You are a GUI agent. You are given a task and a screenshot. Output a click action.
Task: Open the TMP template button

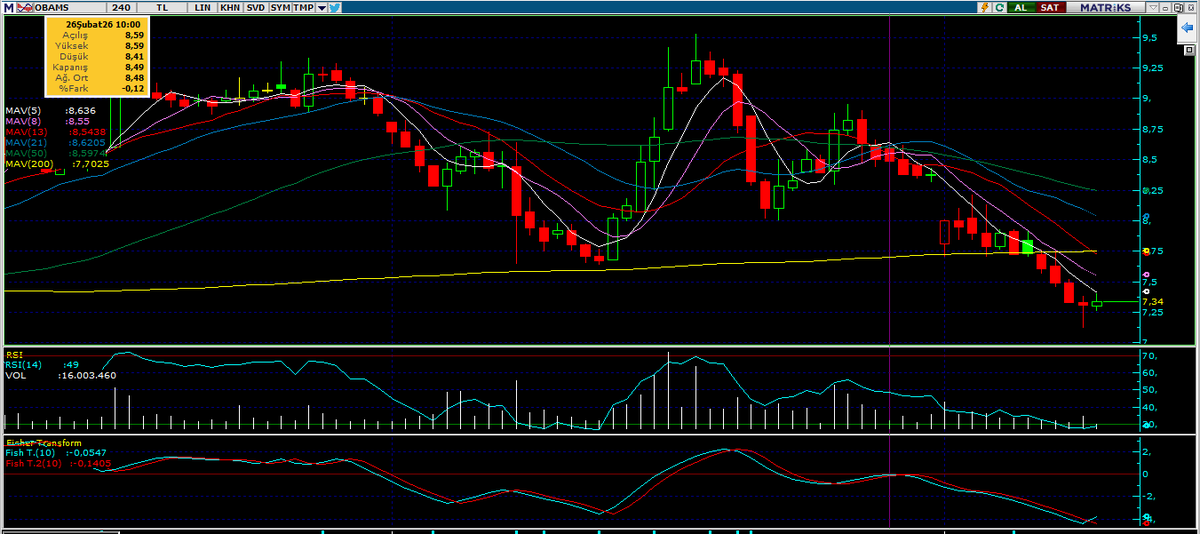point(303,7)
